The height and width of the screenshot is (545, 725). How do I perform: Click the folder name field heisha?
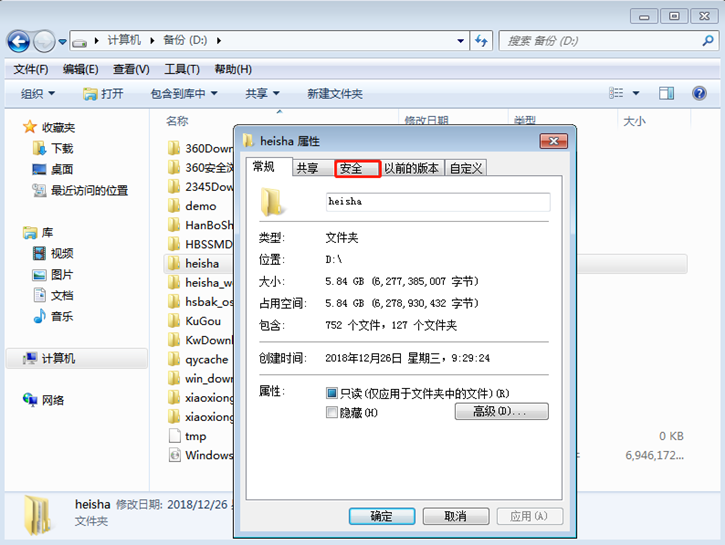436,201
